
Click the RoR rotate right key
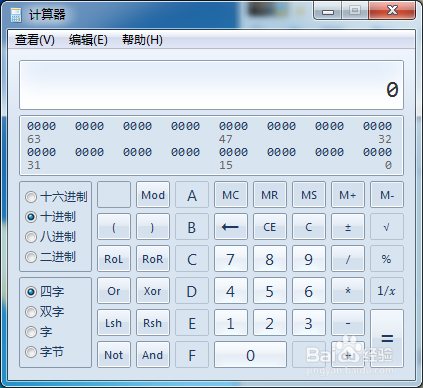[153, 259]
